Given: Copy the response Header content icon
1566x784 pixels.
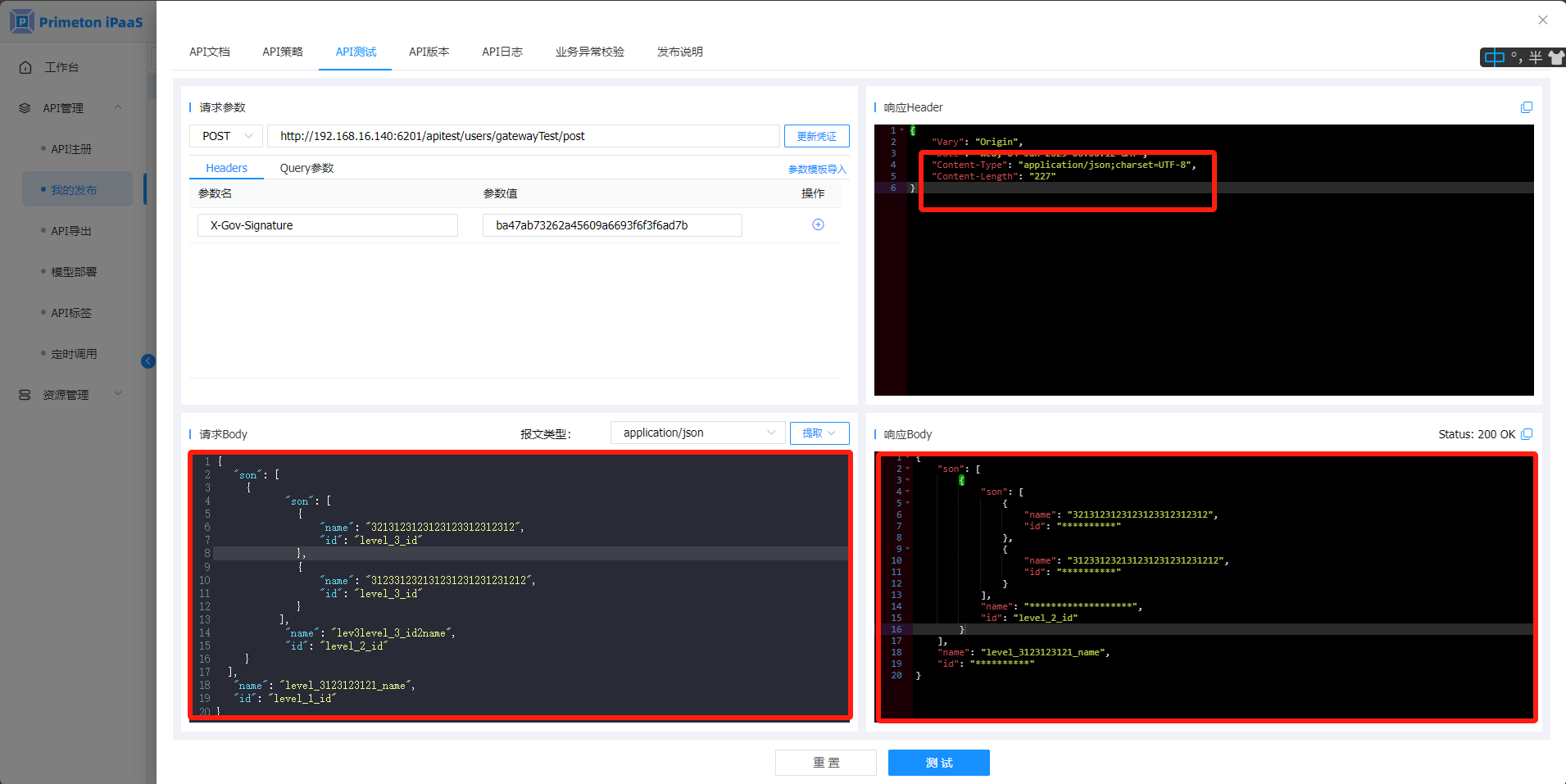Looking at the screenshot, I should click(x=1526, y=107).
